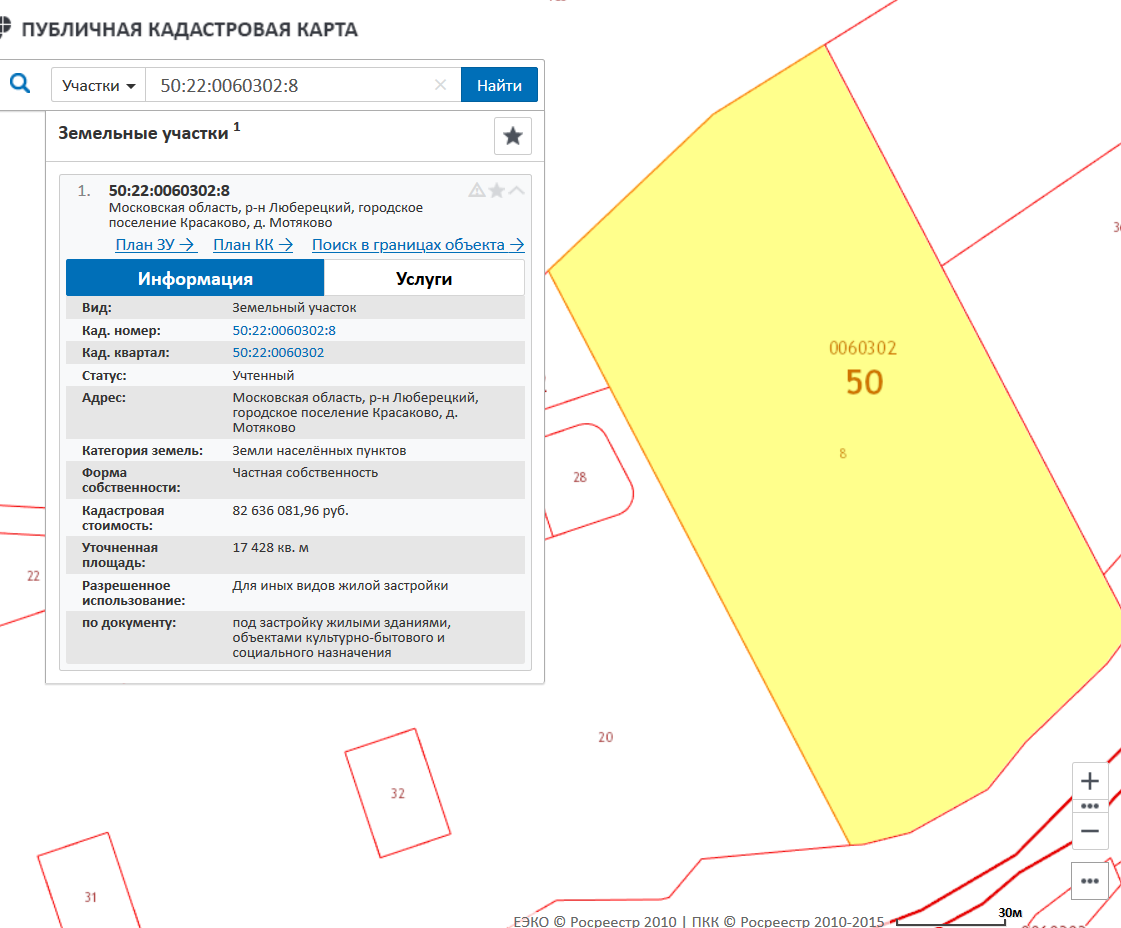Image resolution: width=1121 pixels, height=928 pixels.
Task: Expand the zoom level dots between plus and minus
Action: click(x=1090, y=806)
